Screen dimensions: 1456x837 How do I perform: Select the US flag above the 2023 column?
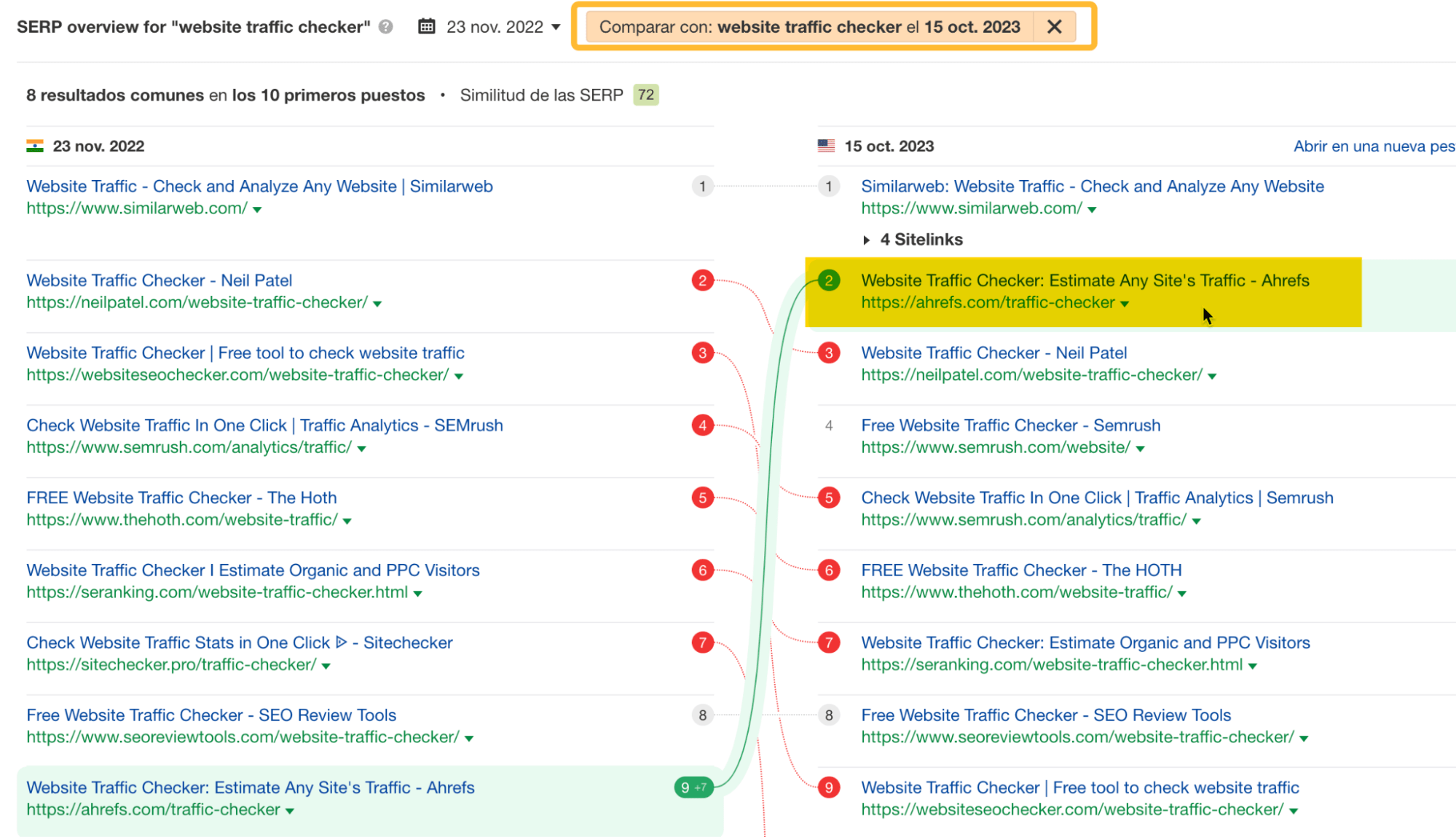click(x=827, y=144)
